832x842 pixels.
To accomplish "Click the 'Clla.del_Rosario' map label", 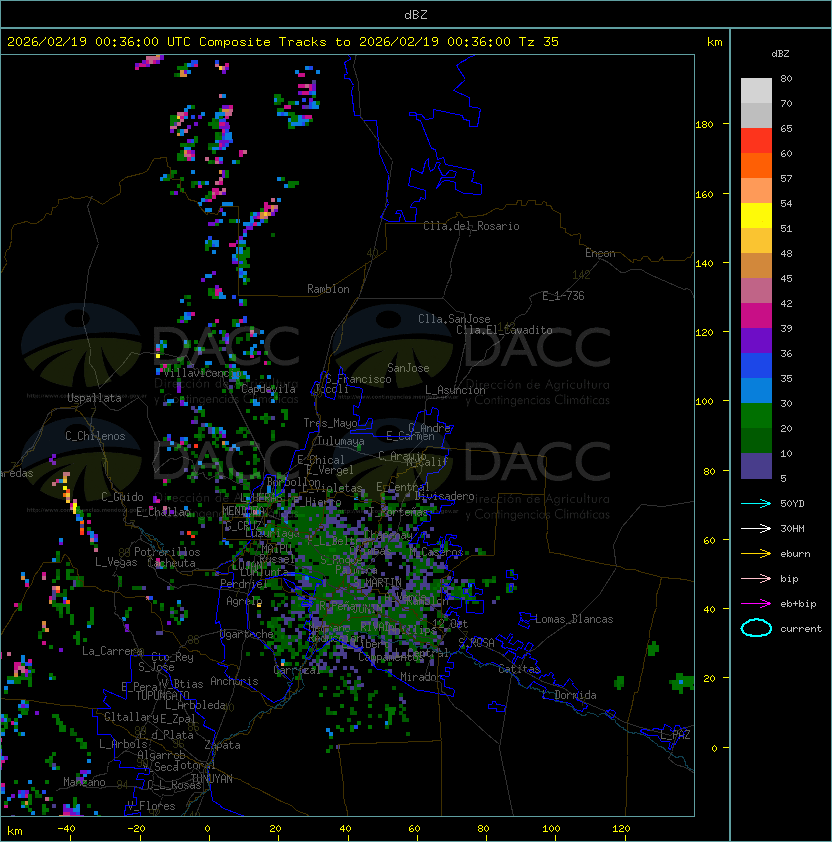I will point(471,226).
